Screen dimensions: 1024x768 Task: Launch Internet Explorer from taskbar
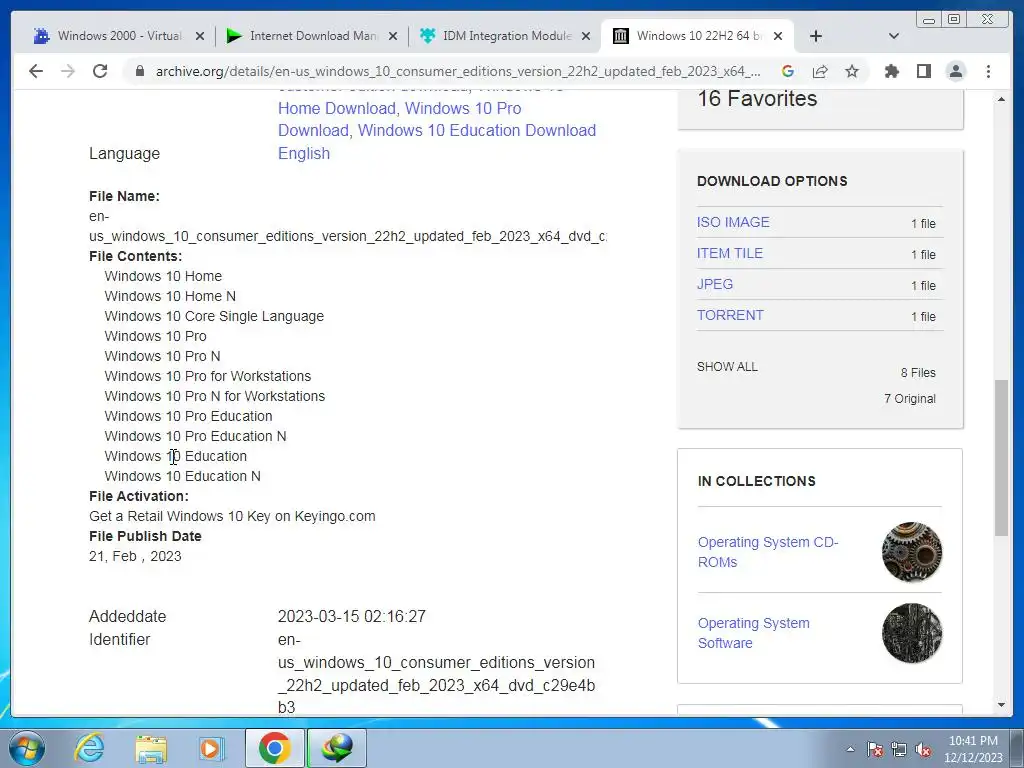click(x=89, y=748)
